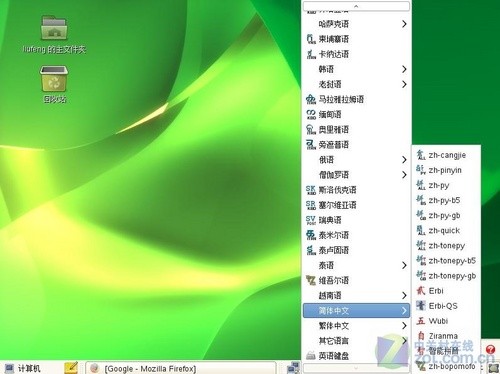Open the 回收站 trash icon on desktop
The width and height of the screenshot is (500, 374).
coord(54,78)
